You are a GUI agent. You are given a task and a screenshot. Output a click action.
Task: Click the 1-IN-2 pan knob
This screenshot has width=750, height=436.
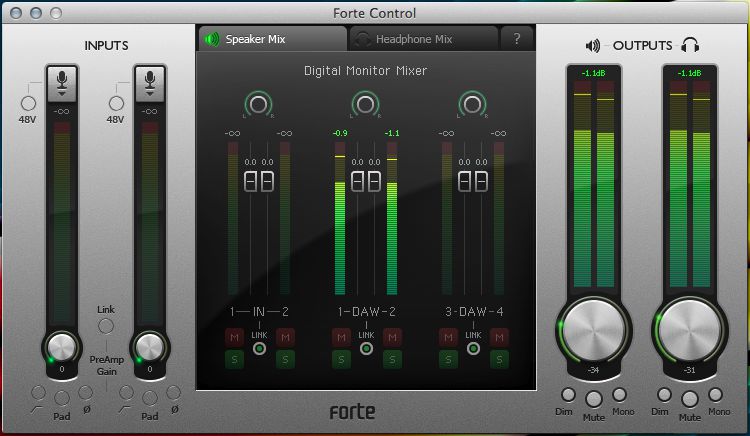259,104
